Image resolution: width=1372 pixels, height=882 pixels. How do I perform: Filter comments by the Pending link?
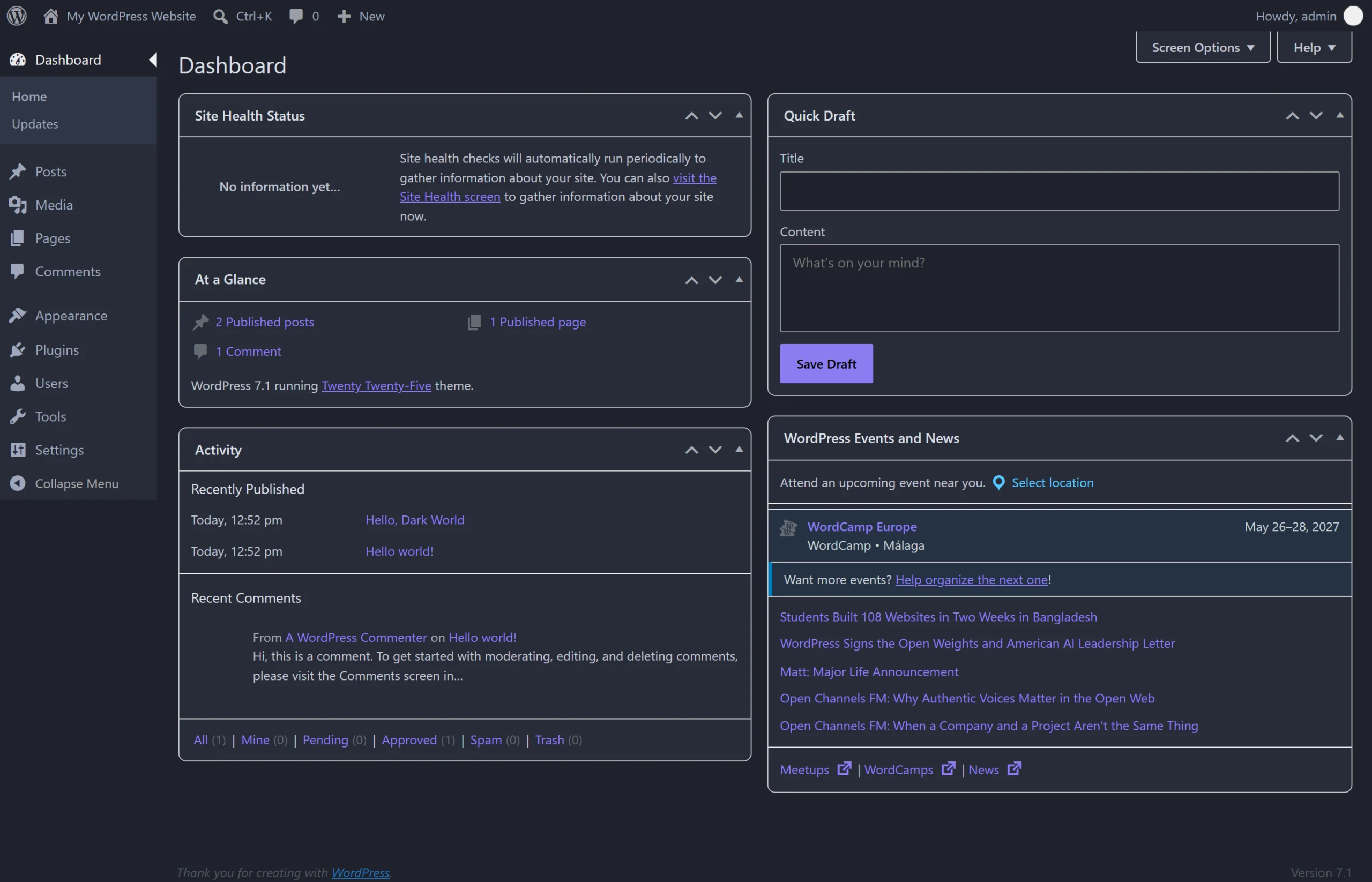coord(325,739)
